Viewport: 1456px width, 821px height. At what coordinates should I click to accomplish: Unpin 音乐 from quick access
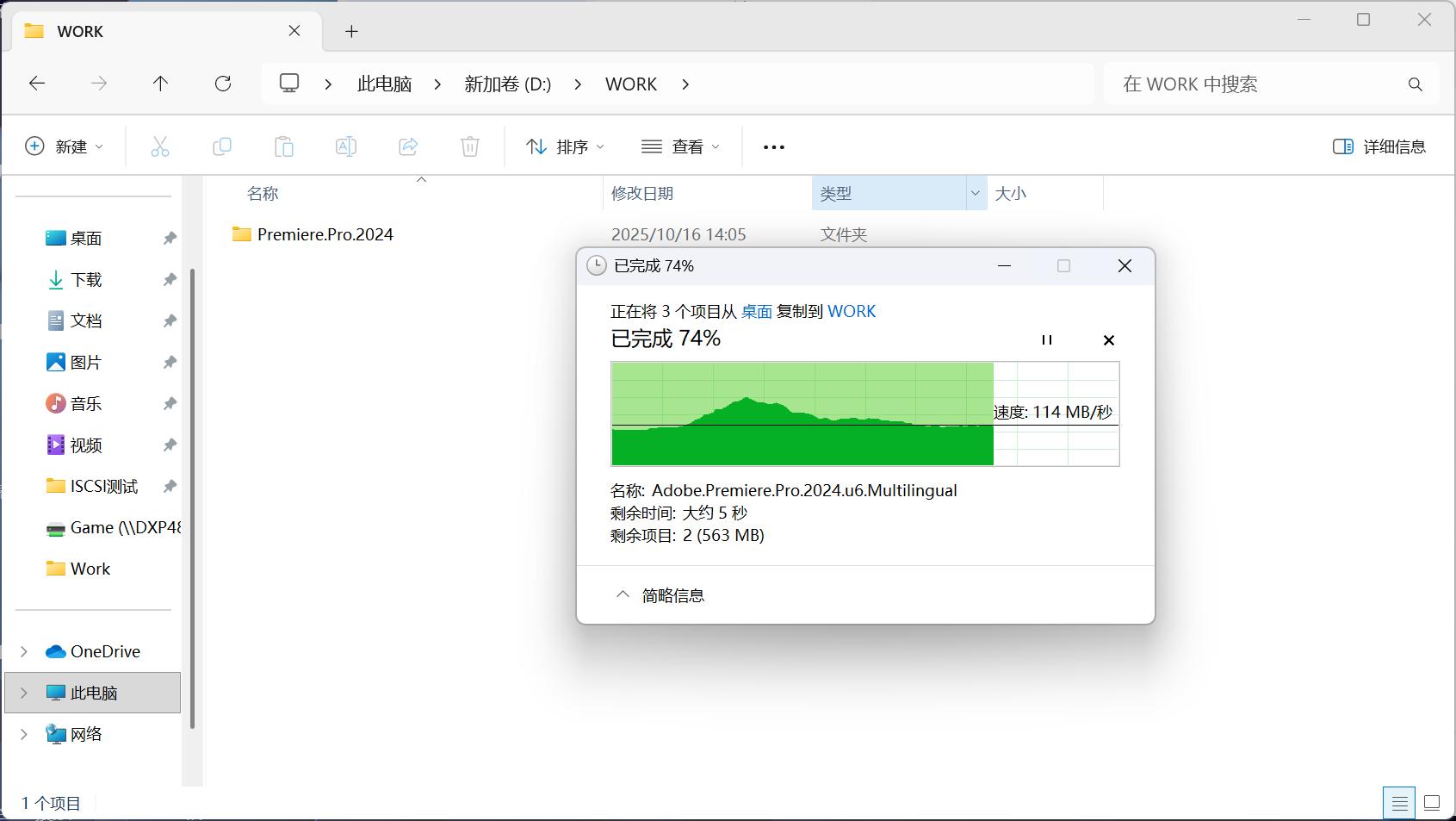coord(170,404)
